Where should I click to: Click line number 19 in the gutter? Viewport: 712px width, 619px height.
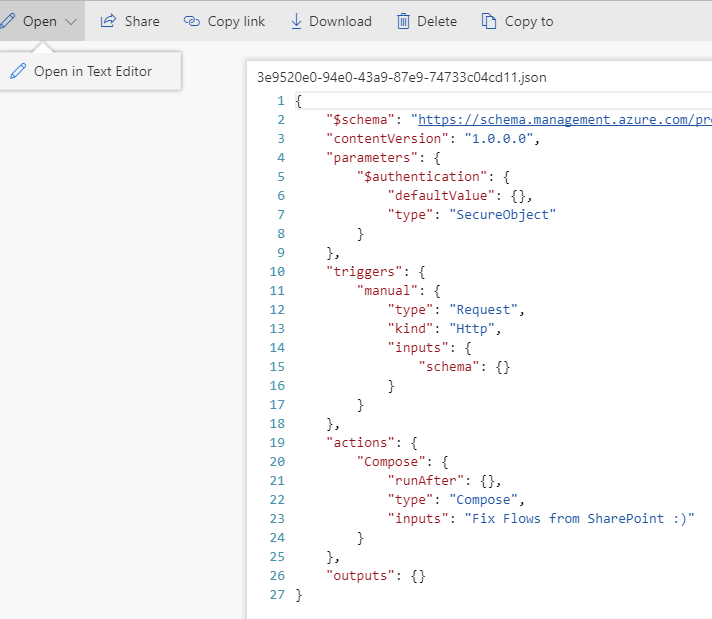pos(278,442)
